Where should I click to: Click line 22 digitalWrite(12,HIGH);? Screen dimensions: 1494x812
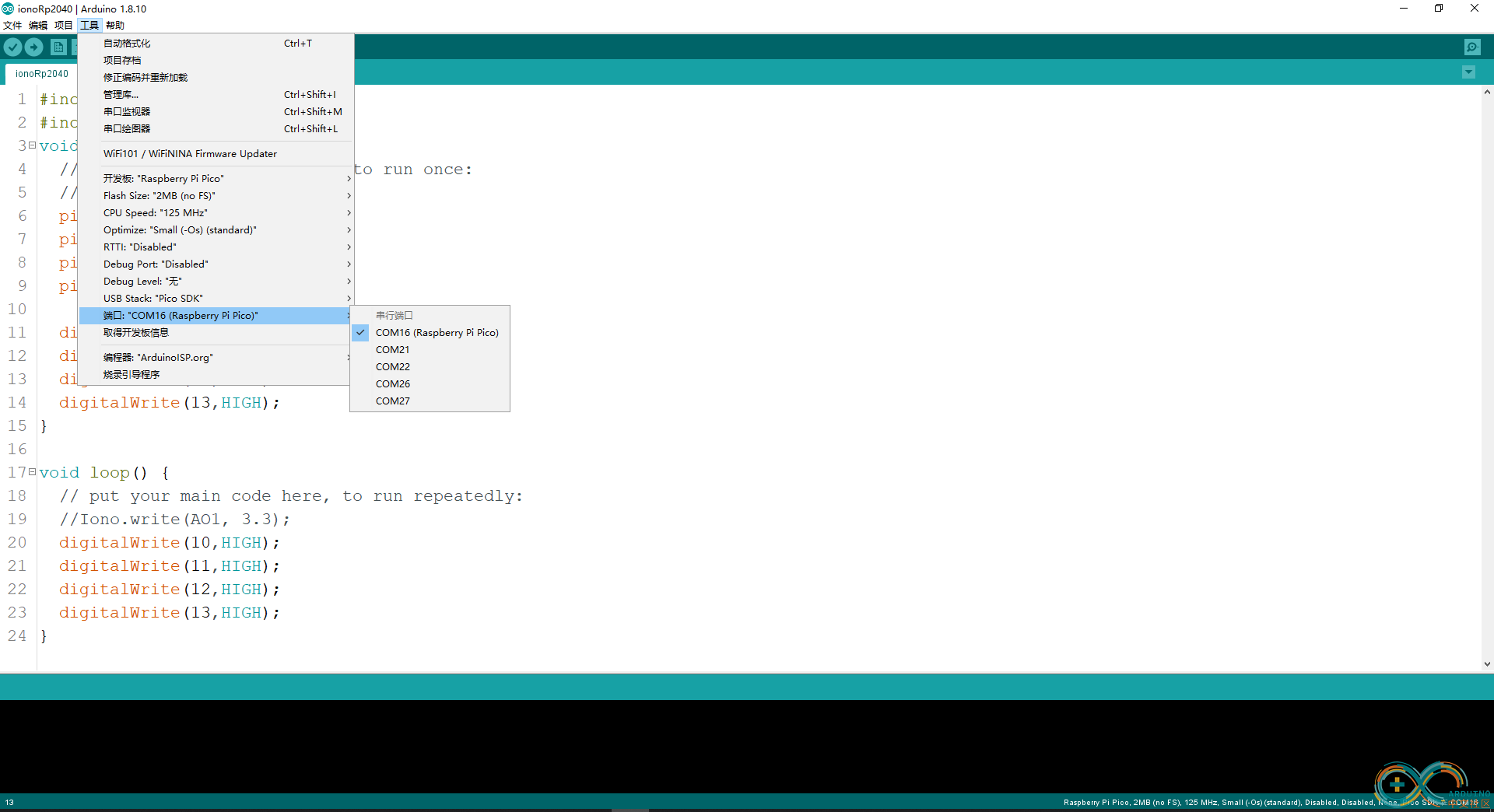tap(169, 590)
